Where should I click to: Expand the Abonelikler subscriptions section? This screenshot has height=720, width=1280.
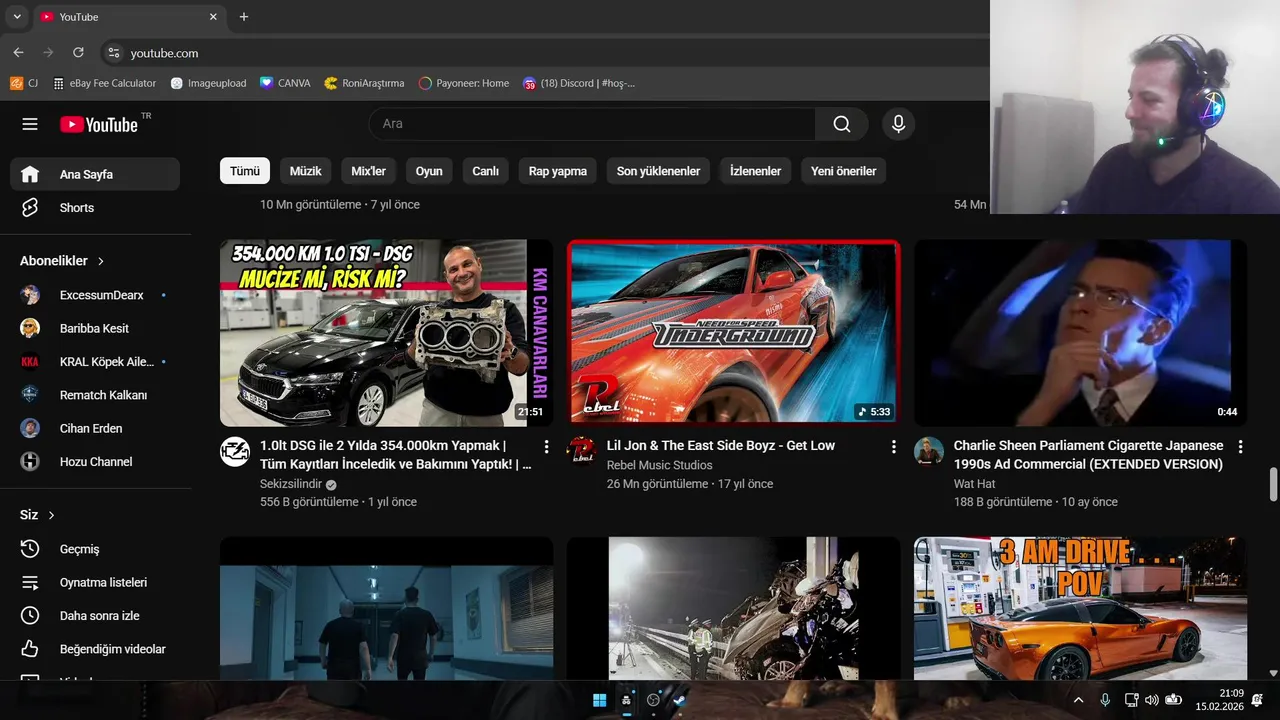click(62, 261)
